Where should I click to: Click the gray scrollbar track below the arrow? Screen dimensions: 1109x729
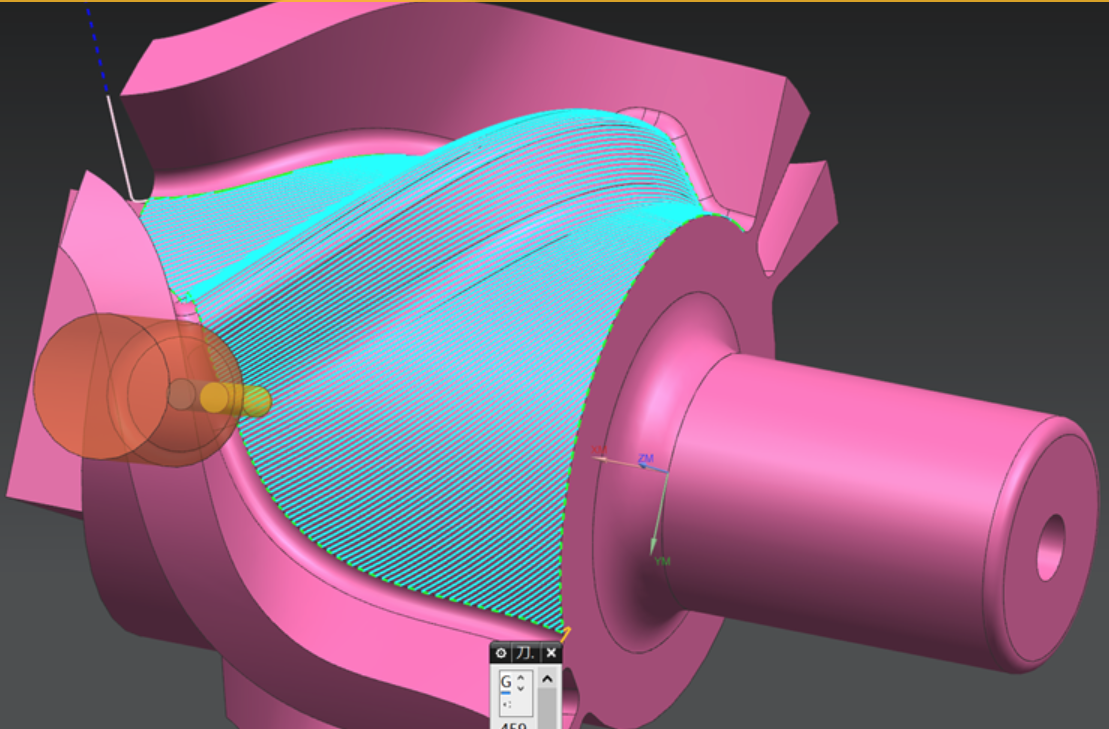pos(547,710)
